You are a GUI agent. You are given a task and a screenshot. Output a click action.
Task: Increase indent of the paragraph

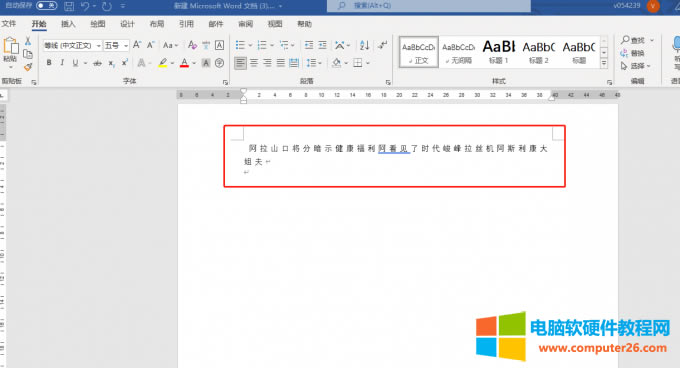(x=323, y=45)
